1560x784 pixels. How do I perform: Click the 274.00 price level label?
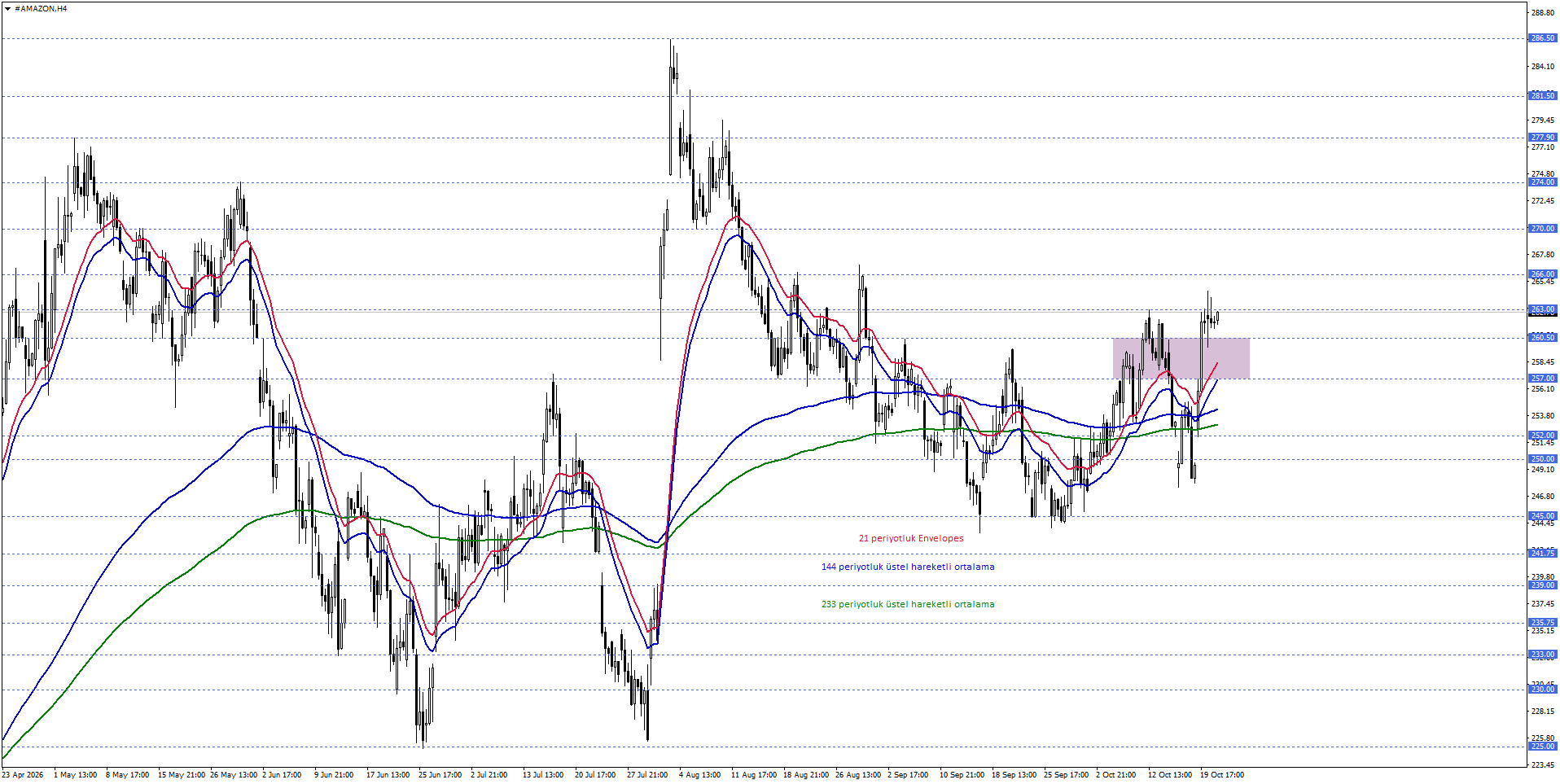point(1543,182)
